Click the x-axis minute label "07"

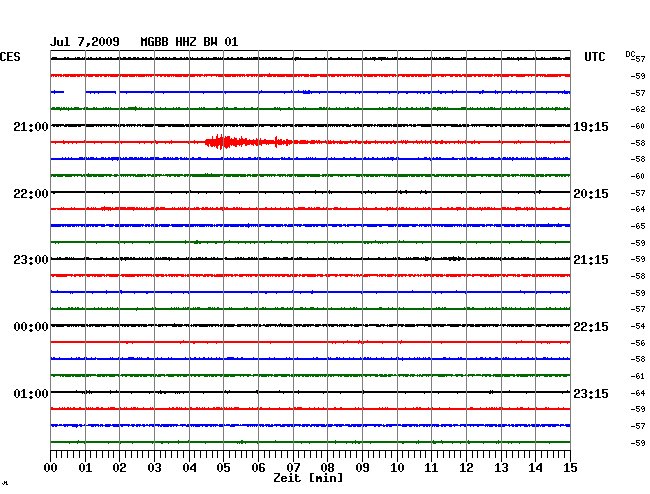coord(293,468)
